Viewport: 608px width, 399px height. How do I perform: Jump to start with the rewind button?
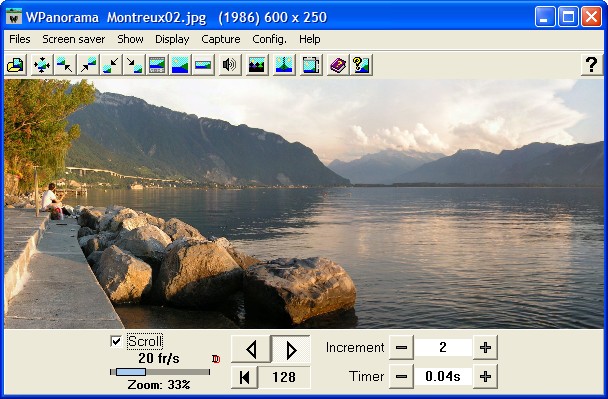[x=244, y=377]
